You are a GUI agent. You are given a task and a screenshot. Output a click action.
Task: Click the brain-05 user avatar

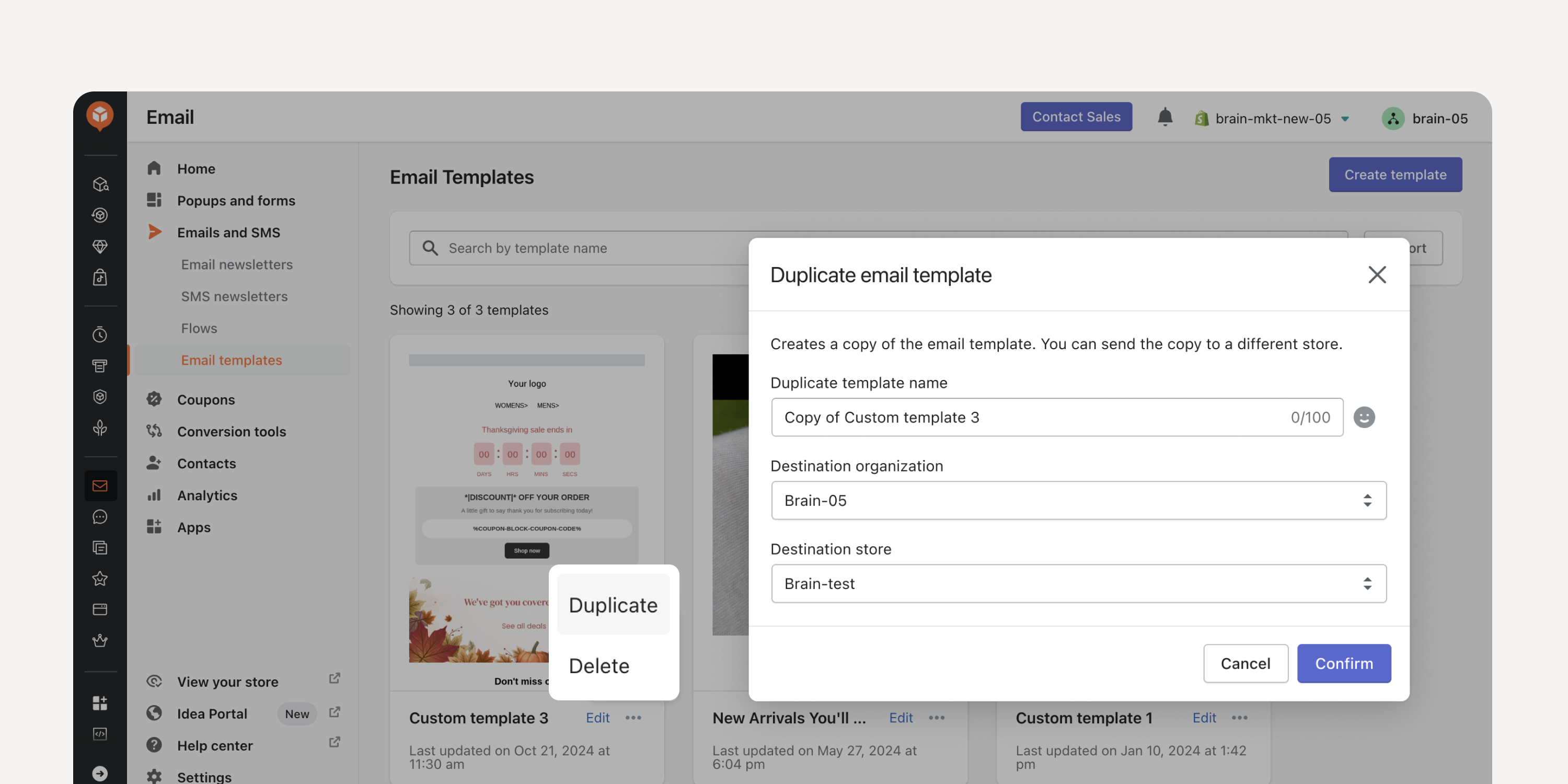pos(1393,118)
